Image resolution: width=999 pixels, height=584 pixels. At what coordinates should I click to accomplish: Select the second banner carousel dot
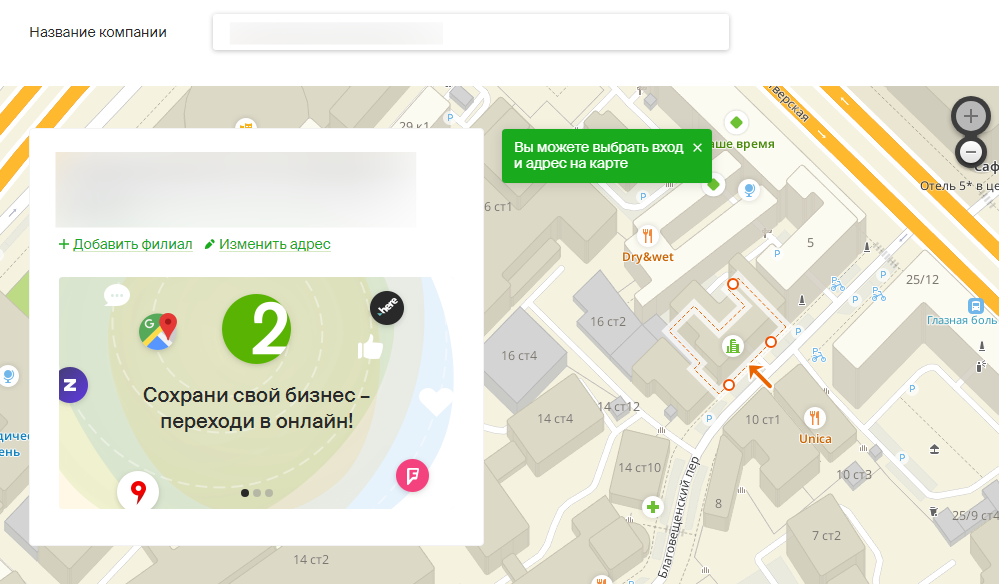(x=257, y=493)
